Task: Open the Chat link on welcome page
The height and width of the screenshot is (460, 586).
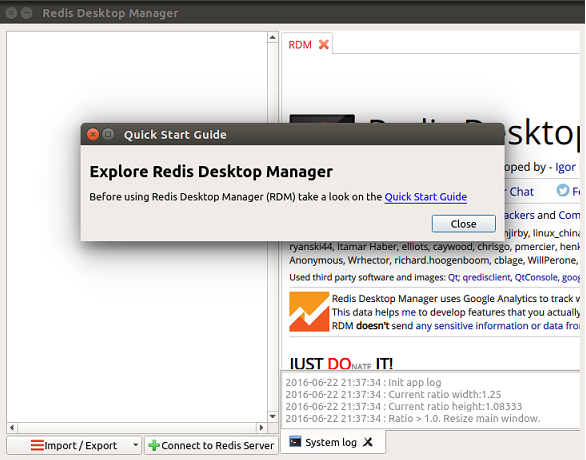Action: [521, 192]
